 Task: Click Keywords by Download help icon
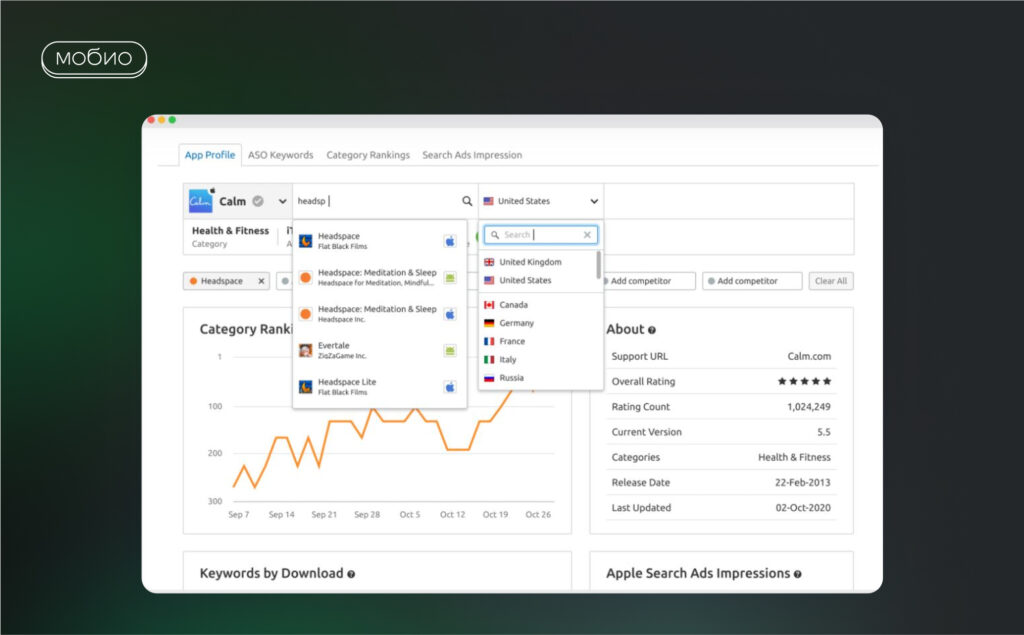351,574
